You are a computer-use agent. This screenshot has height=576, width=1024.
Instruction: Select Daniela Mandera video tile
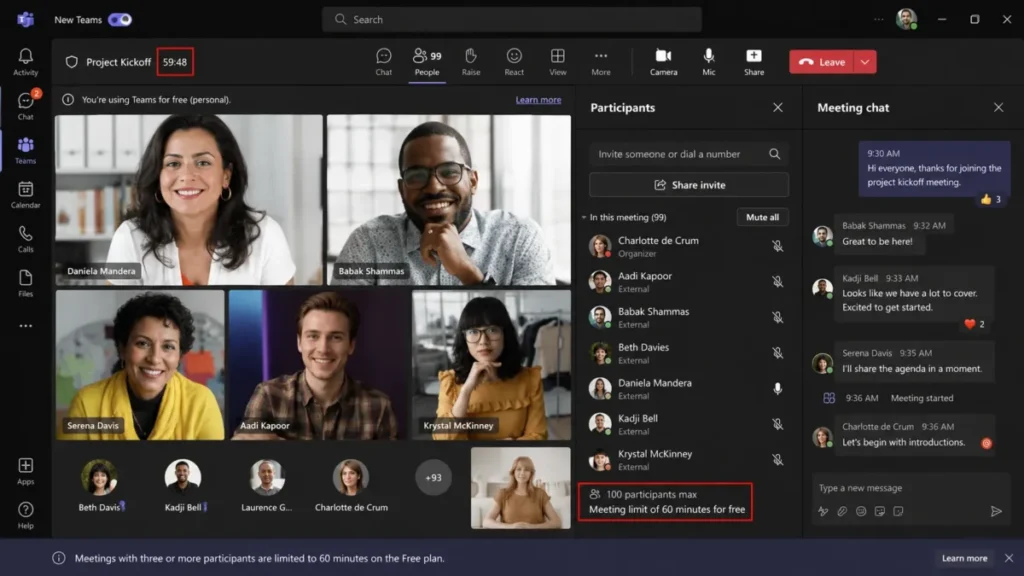pos(189,200)
